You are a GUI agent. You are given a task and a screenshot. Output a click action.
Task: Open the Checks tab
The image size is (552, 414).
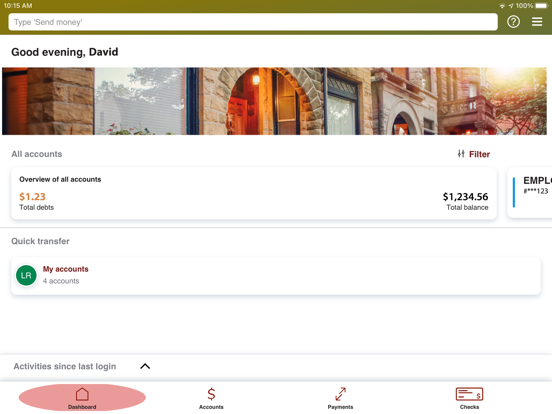click(469, 398)
